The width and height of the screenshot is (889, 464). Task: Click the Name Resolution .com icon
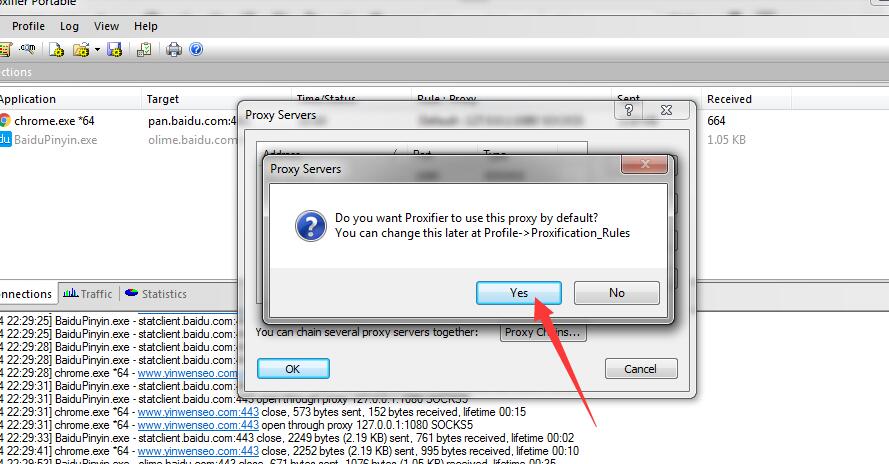[x=27, y=49]
